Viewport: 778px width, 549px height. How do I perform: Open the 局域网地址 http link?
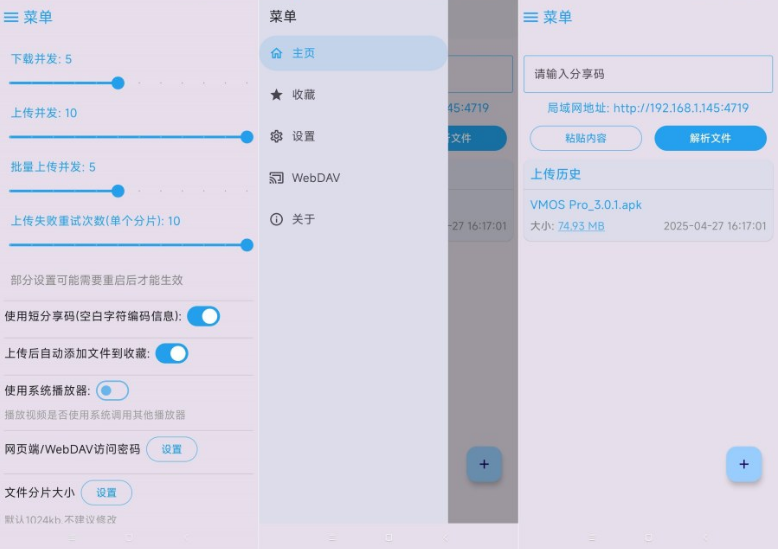tap(681, 108)
